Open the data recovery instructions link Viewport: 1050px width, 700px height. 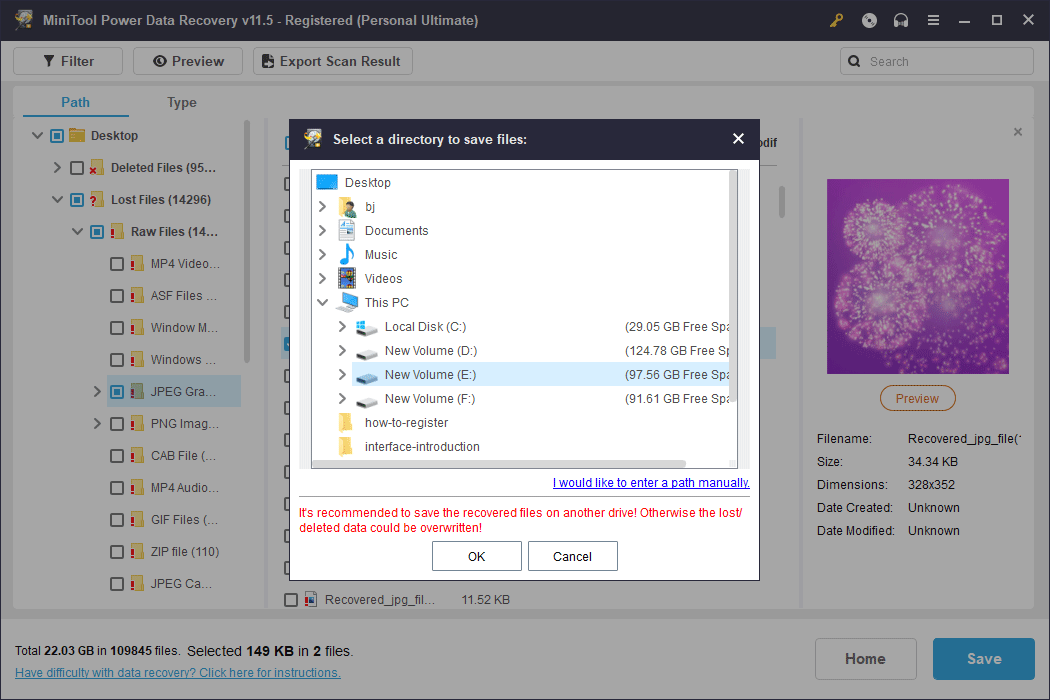pos(177,673)
